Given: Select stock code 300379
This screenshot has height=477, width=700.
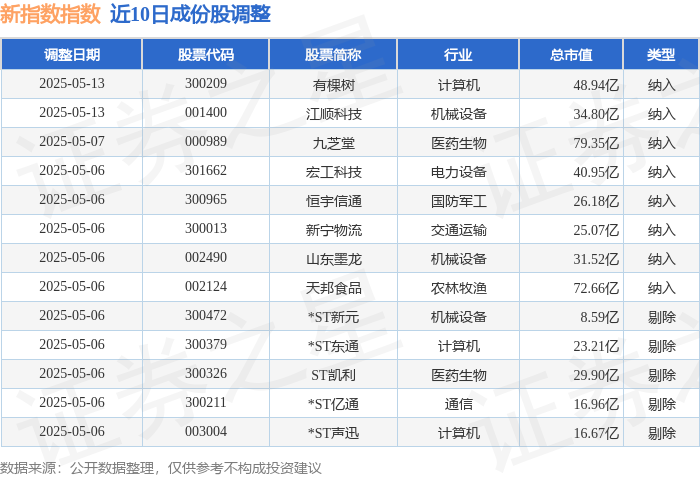Looking at the screenshot, I should tap(206, 345).
